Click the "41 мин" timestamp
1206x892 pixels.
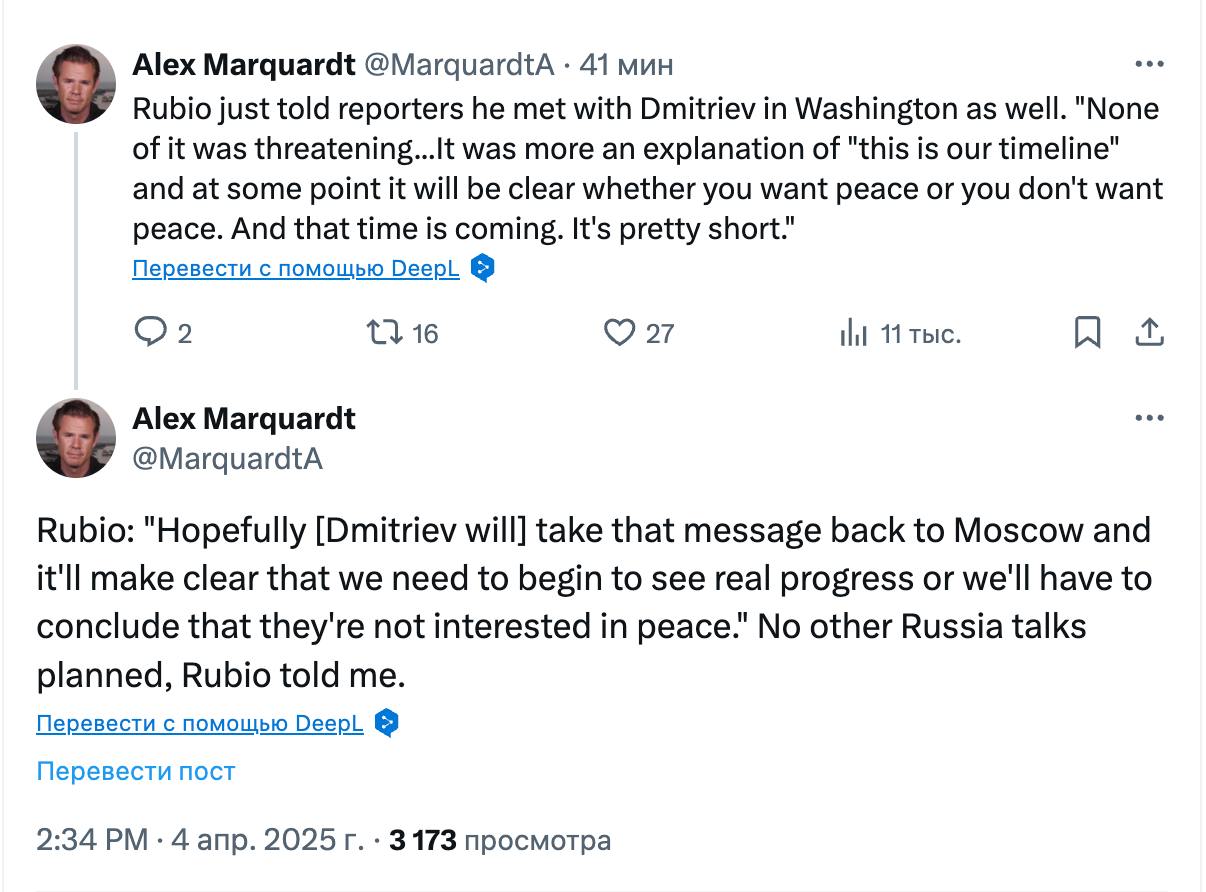click(626, 65)
